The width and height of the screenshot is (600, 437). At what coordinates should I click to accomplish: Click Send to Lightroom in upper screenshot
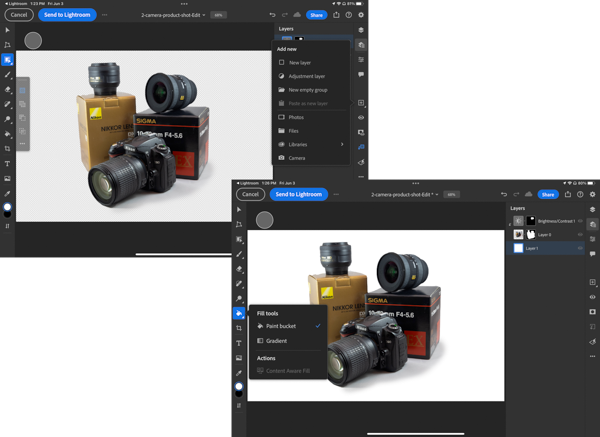67,15
